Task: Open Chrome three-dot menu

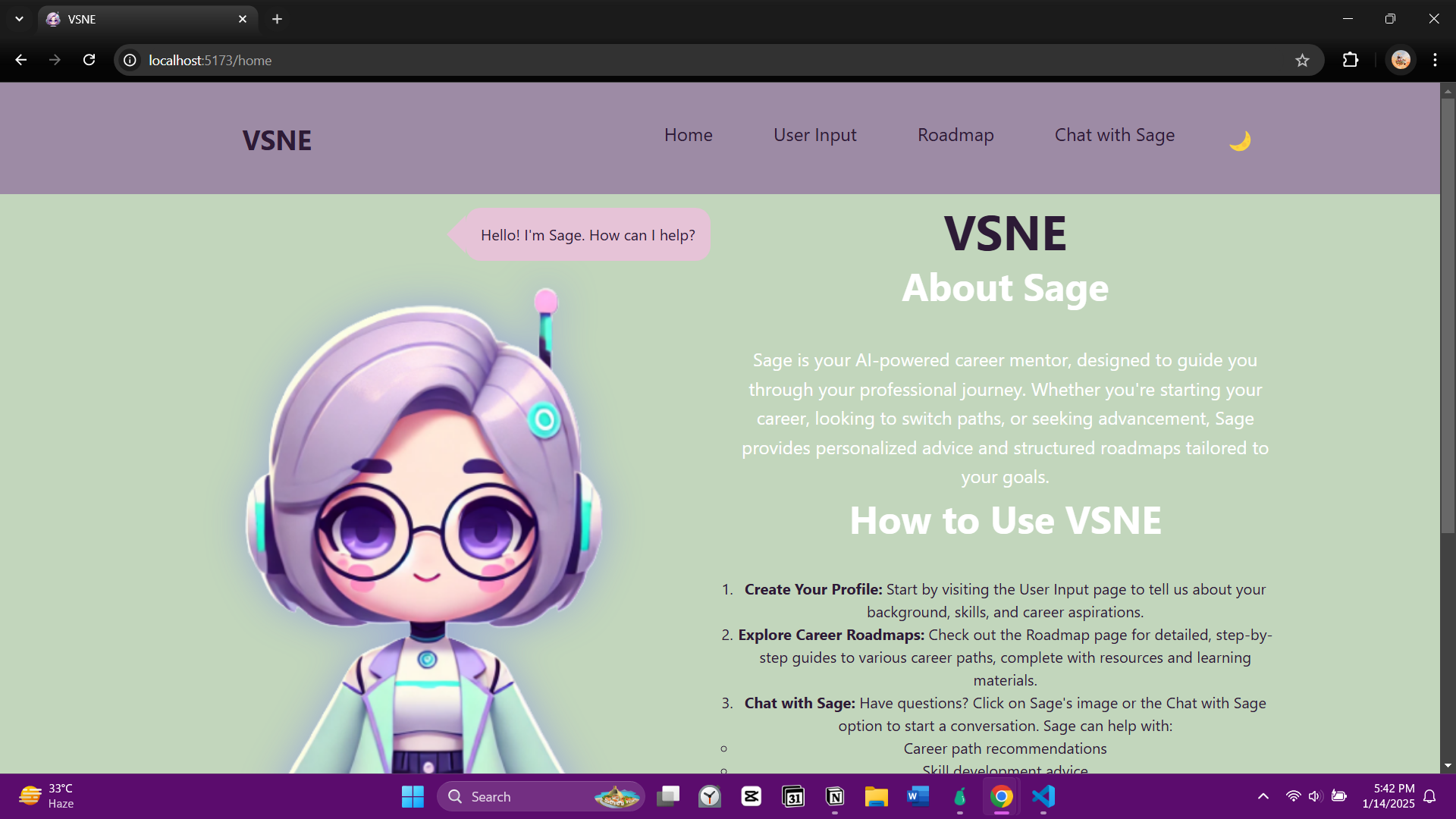Action: (1435, 60)
